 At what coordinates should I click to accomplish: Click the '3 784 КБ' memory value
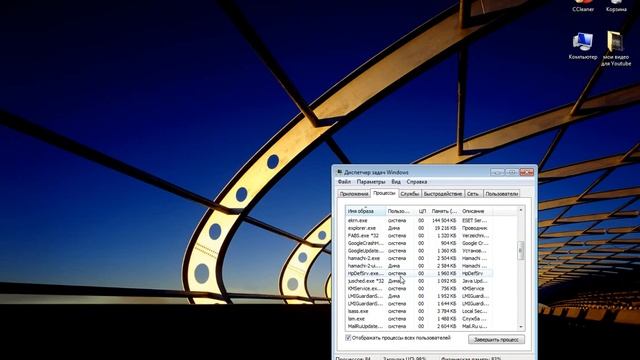447,311
